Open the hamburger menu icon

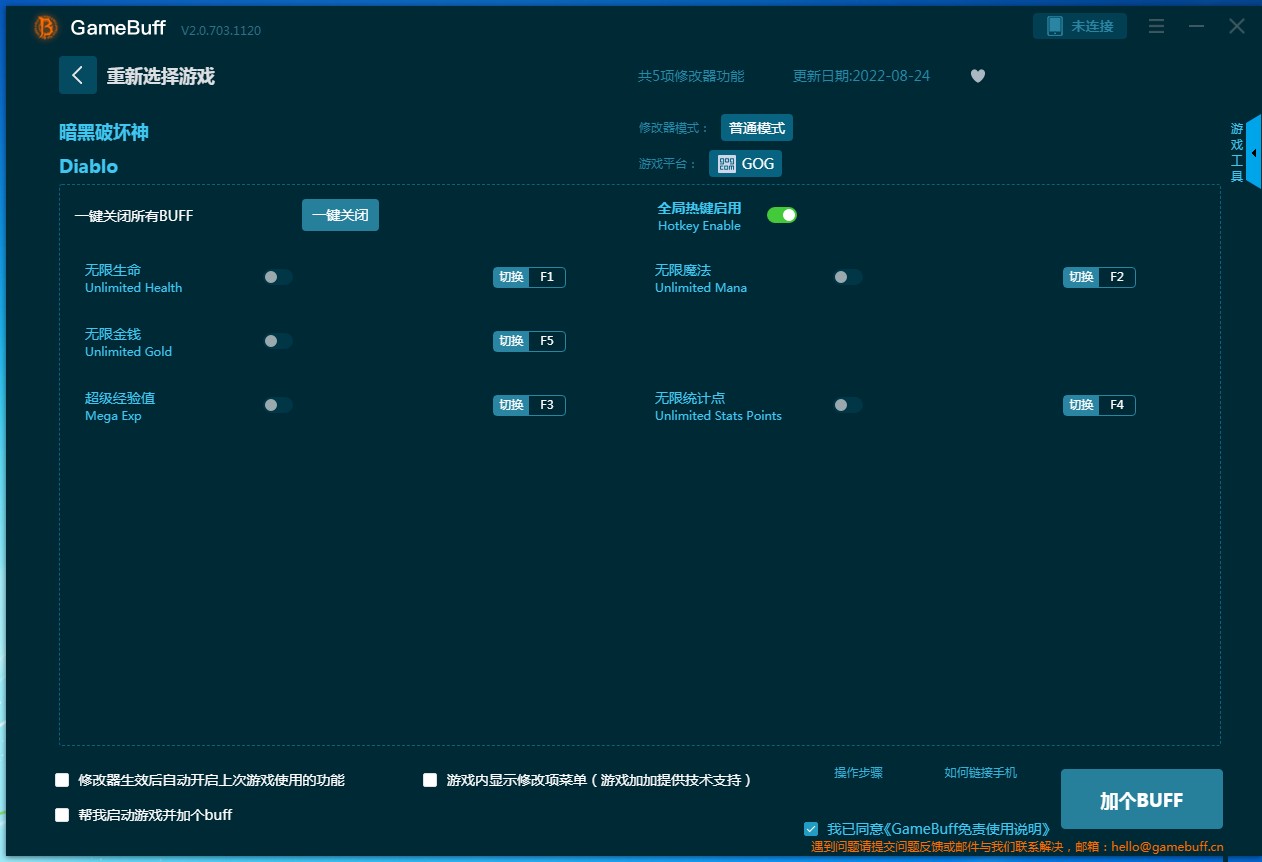pos(1156,27)
